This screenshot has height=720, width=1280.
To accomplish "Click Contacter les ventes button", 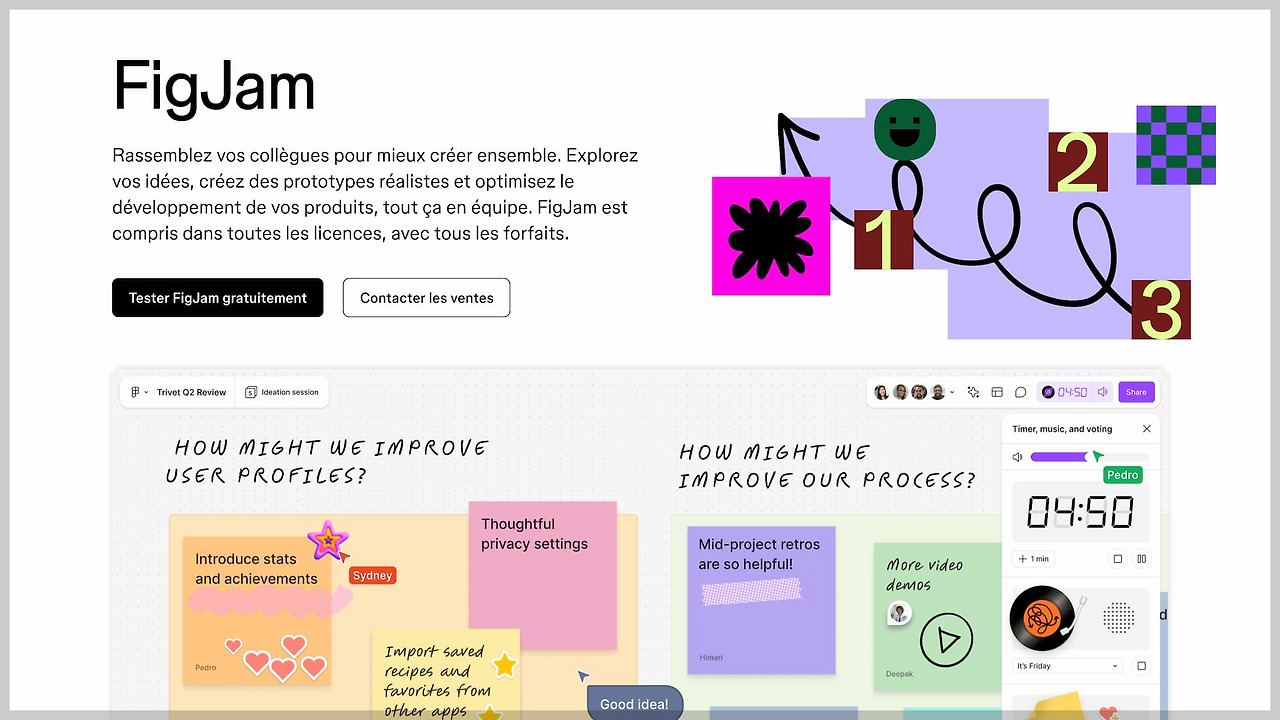I will [427, 298].
